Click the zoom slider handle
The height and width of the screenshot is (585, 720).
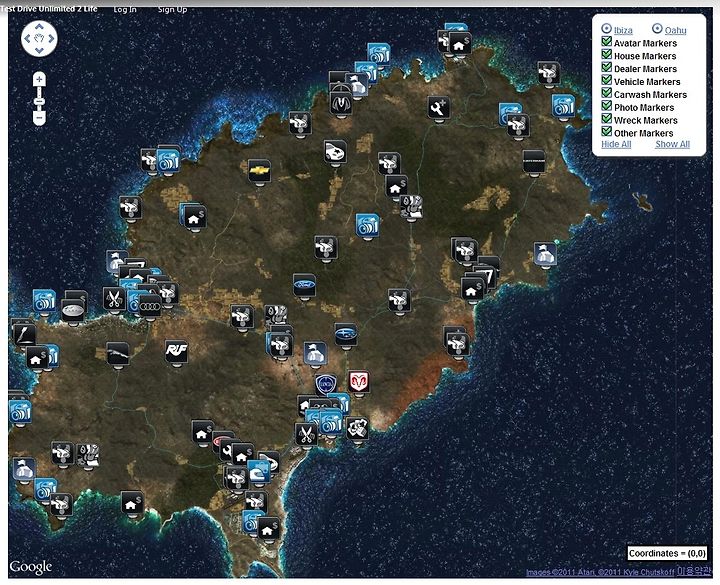point(39,101)
